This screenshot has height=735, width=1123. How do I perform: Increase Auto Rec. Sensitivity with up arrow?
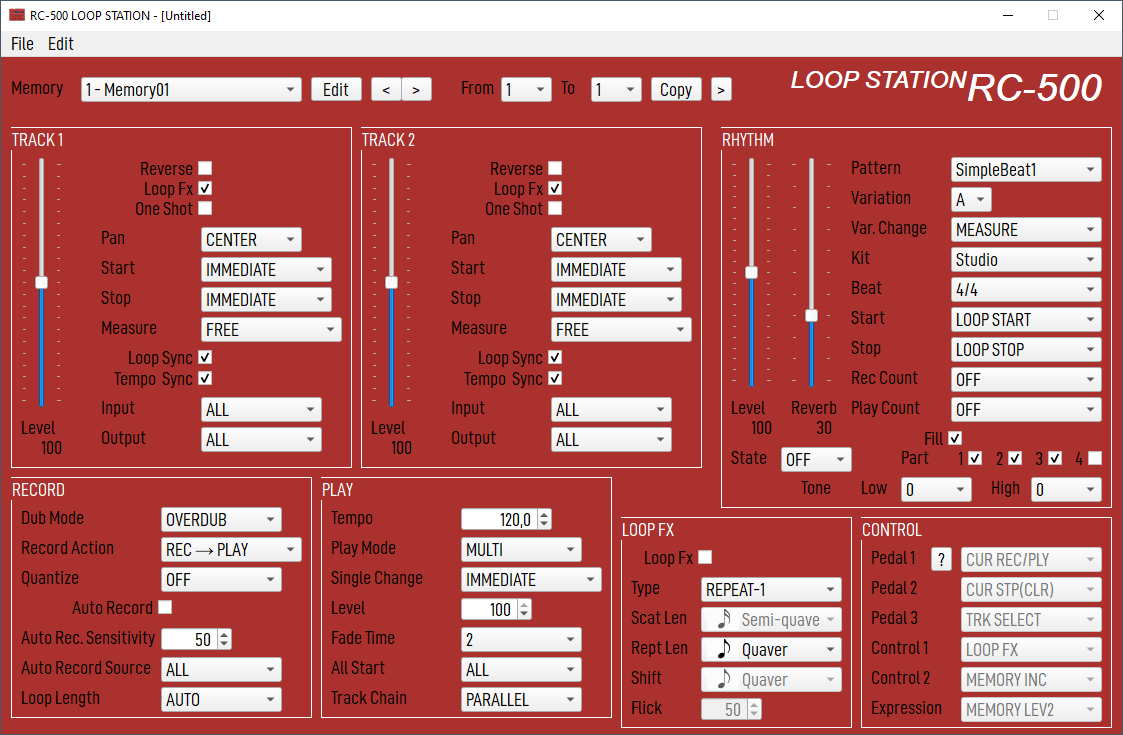point(224,635)
